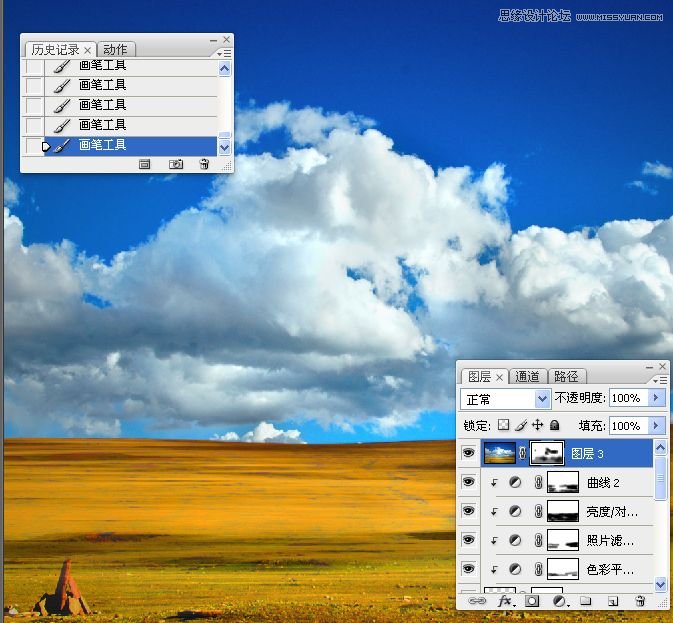Click clipping arrow on 曲线 2 layer

494,483
